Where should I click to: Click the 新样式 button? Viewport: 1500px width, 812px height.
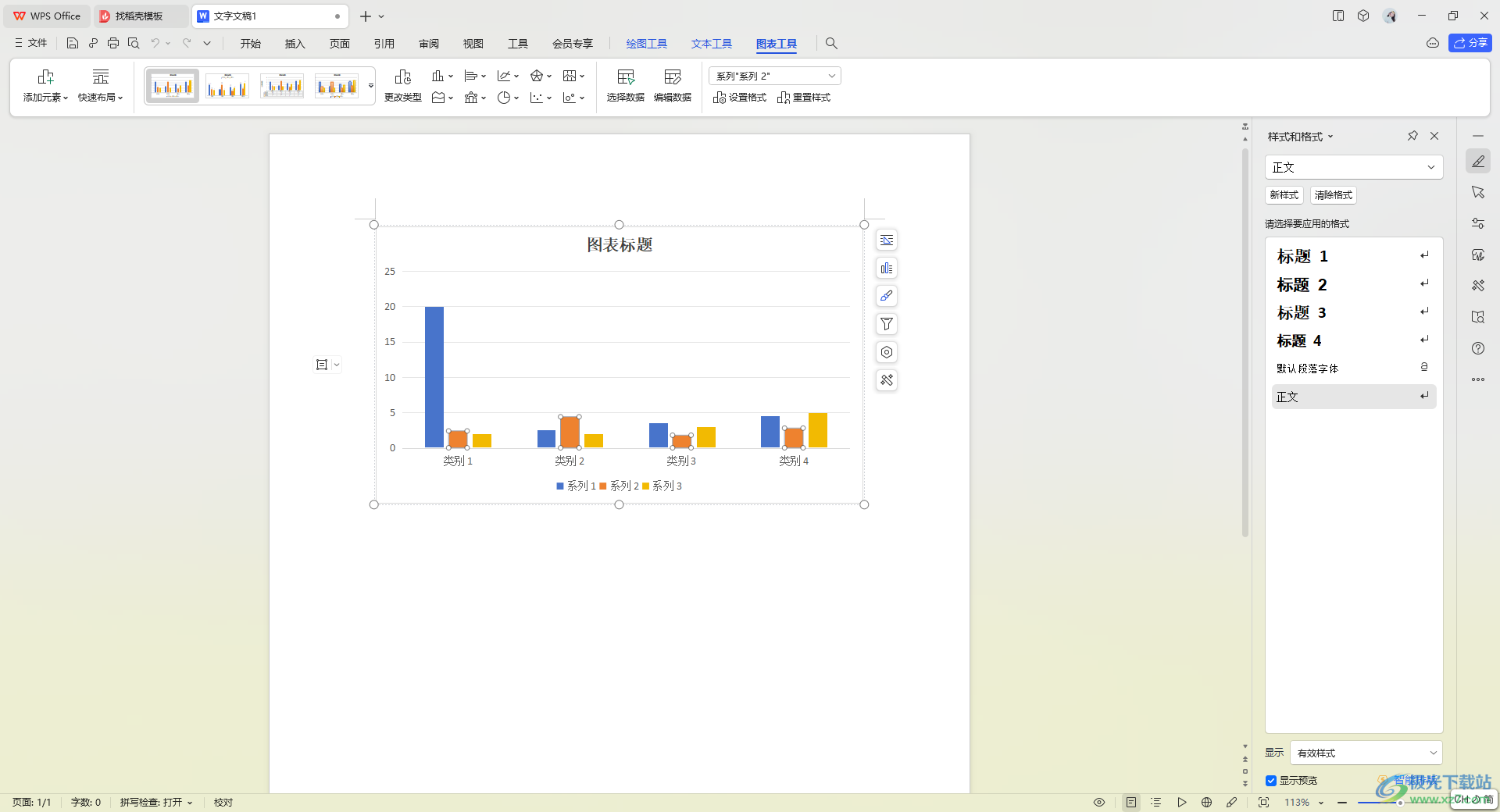click(x=1284, y=195)
